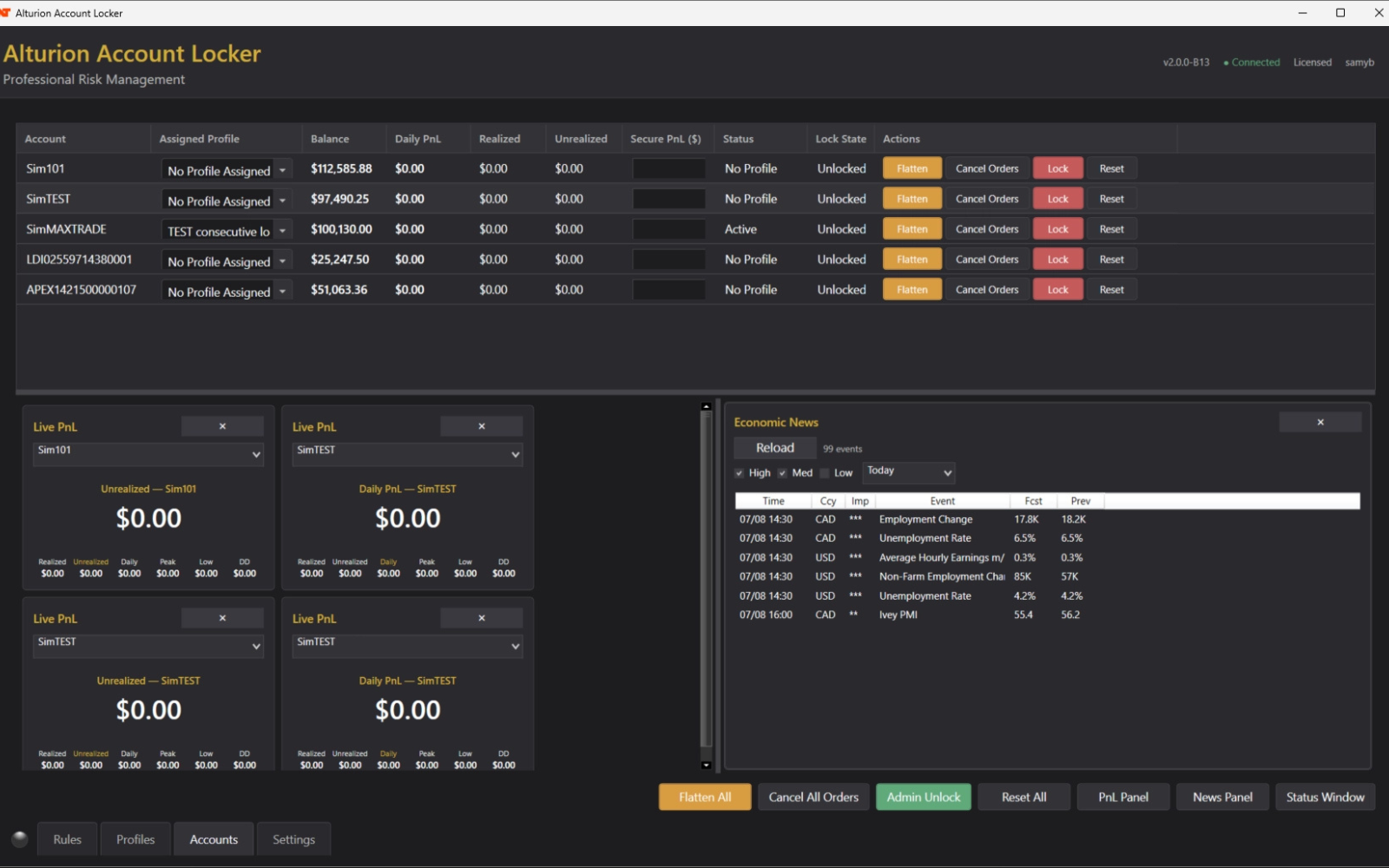
Task: Select the Ivey PMI news event row
Action: click(x=1047, y=615)
